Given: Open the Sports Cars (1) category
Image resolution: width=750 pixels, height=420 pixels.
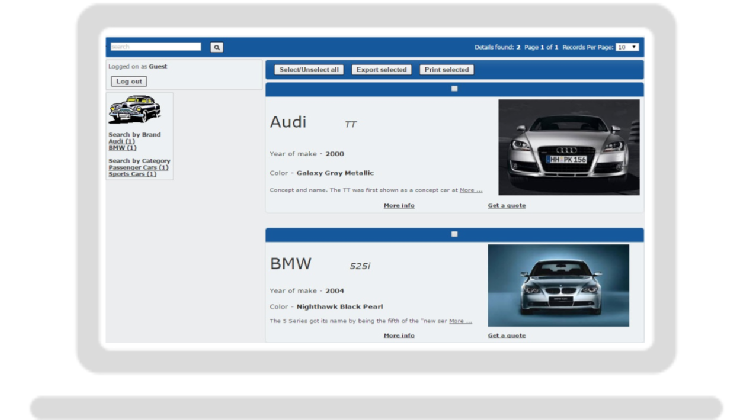Looking at the screenshot, I should pyautogui.click(x=132, y=174).
